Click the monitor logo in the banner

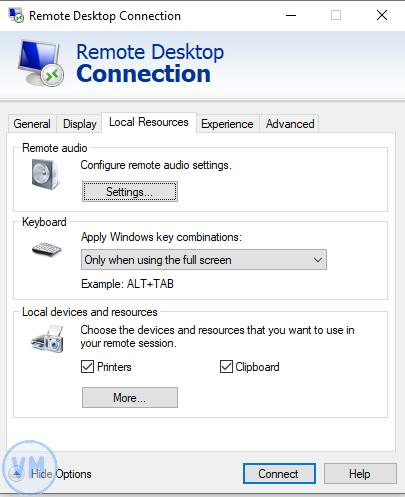[x=40, y=63]
